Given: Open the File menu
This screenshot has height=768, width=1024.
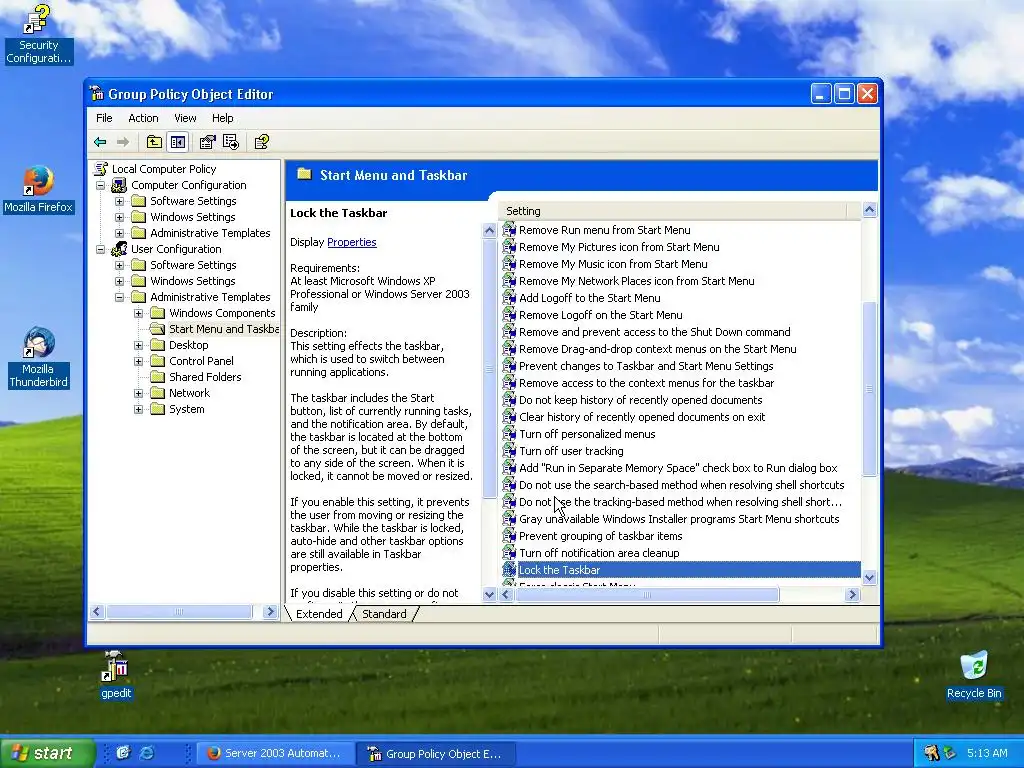Looking at the screenshot, I should [x=104, y=118].
